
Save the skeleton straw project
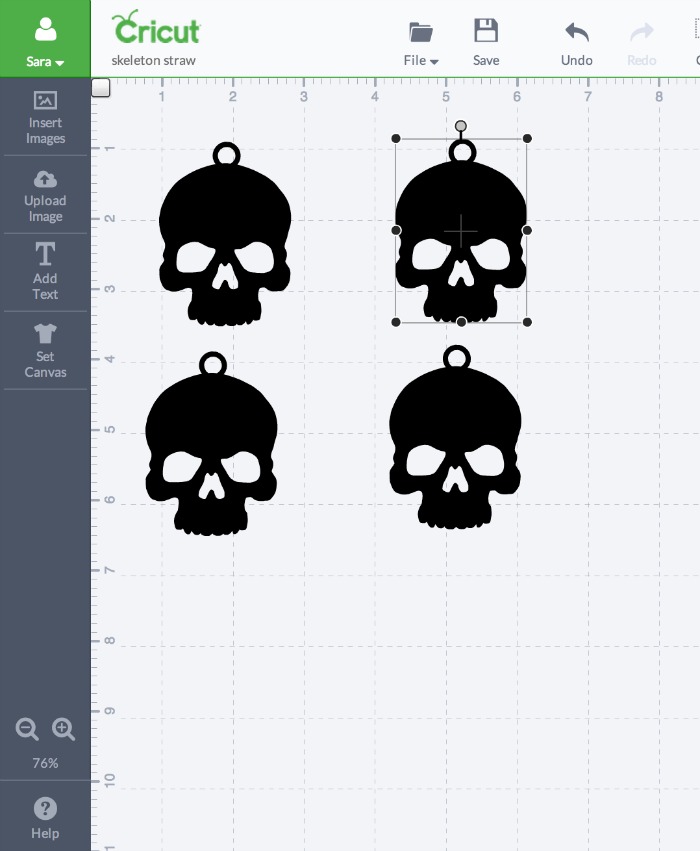[x=486, y=42]
